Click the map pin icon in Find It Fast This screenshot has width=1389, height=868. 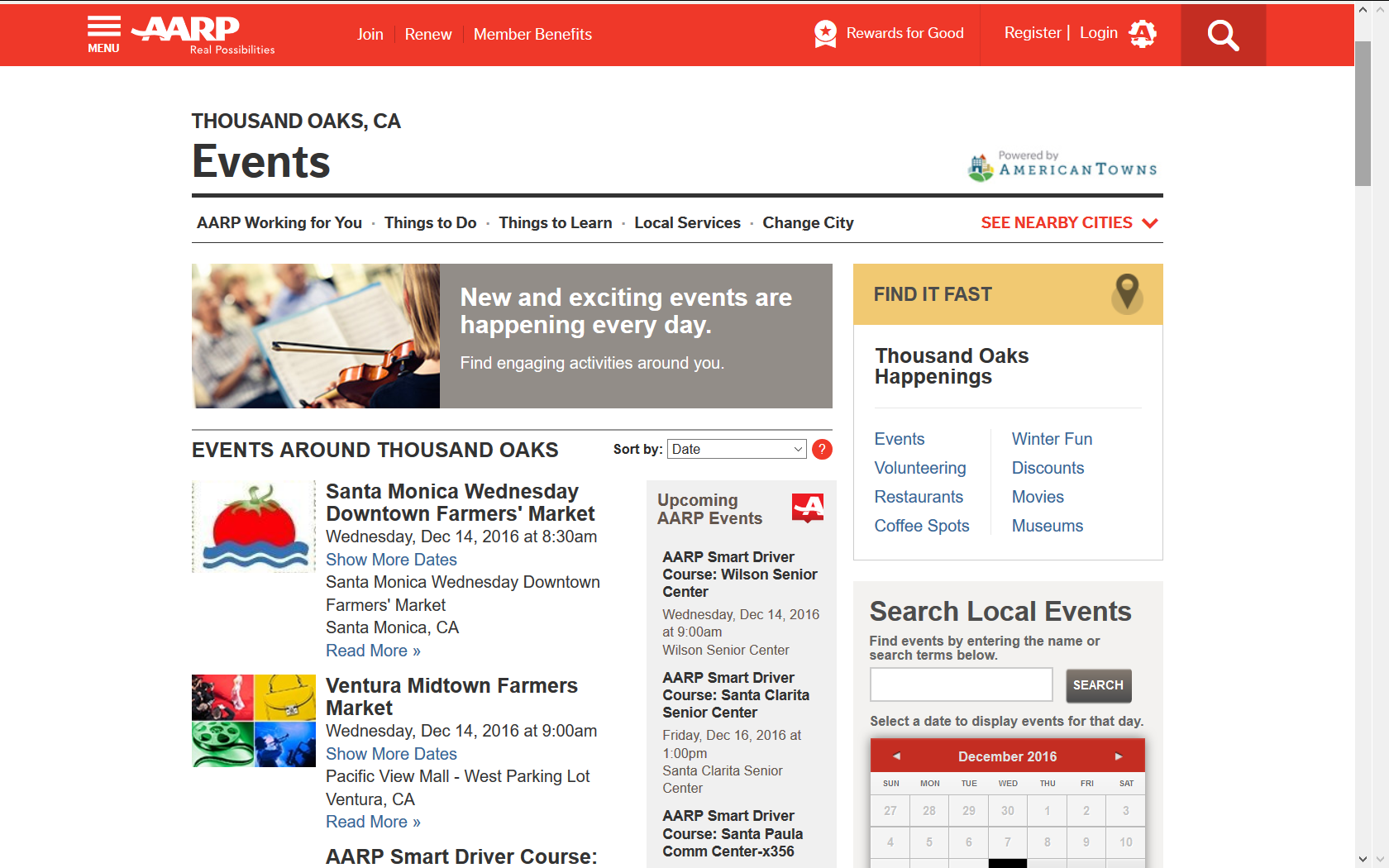coord(1127,293)
